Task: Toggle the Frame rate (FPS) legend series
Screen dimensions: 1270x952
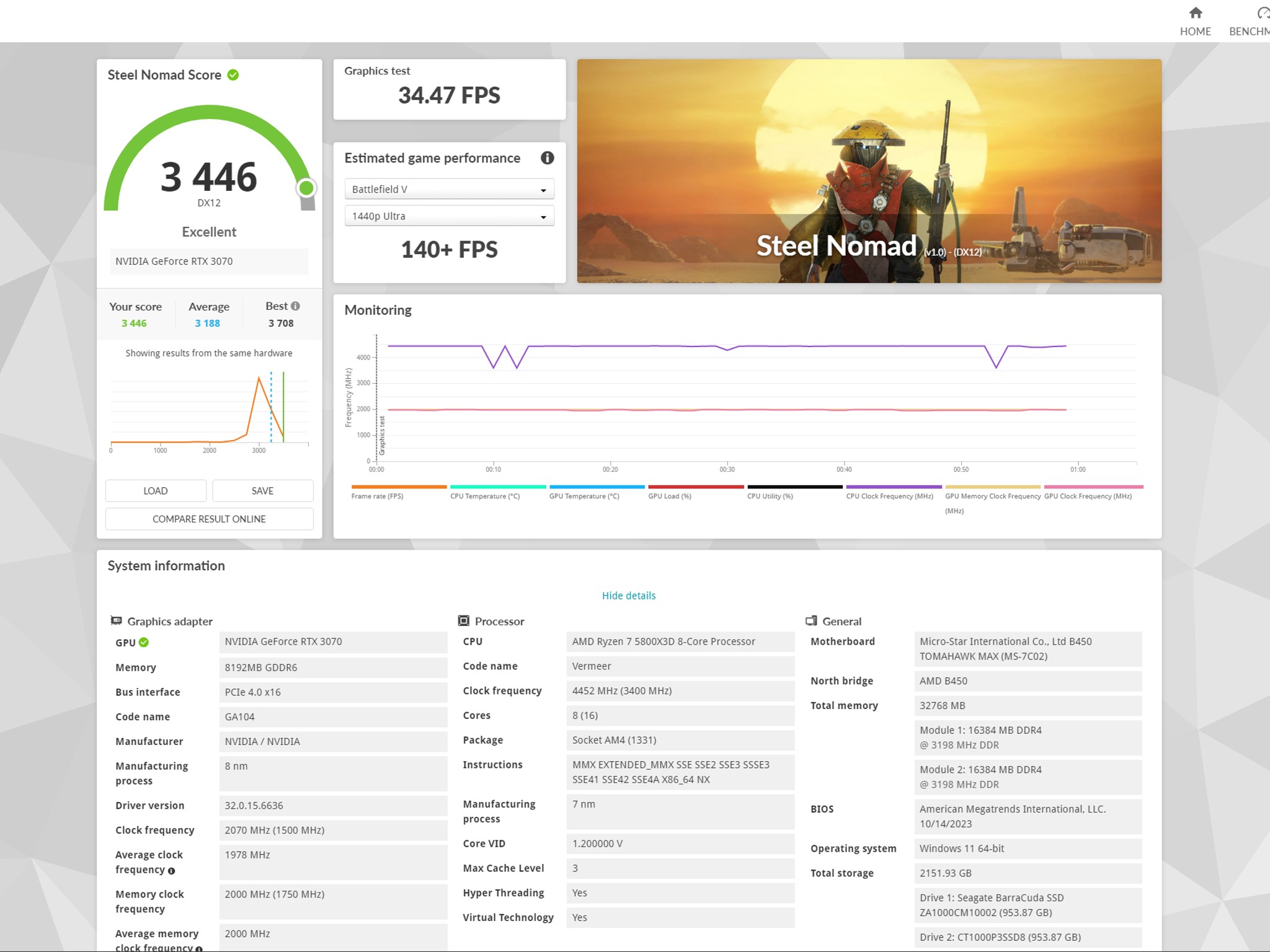Action: pyautogui.click(x=399, y=491)
